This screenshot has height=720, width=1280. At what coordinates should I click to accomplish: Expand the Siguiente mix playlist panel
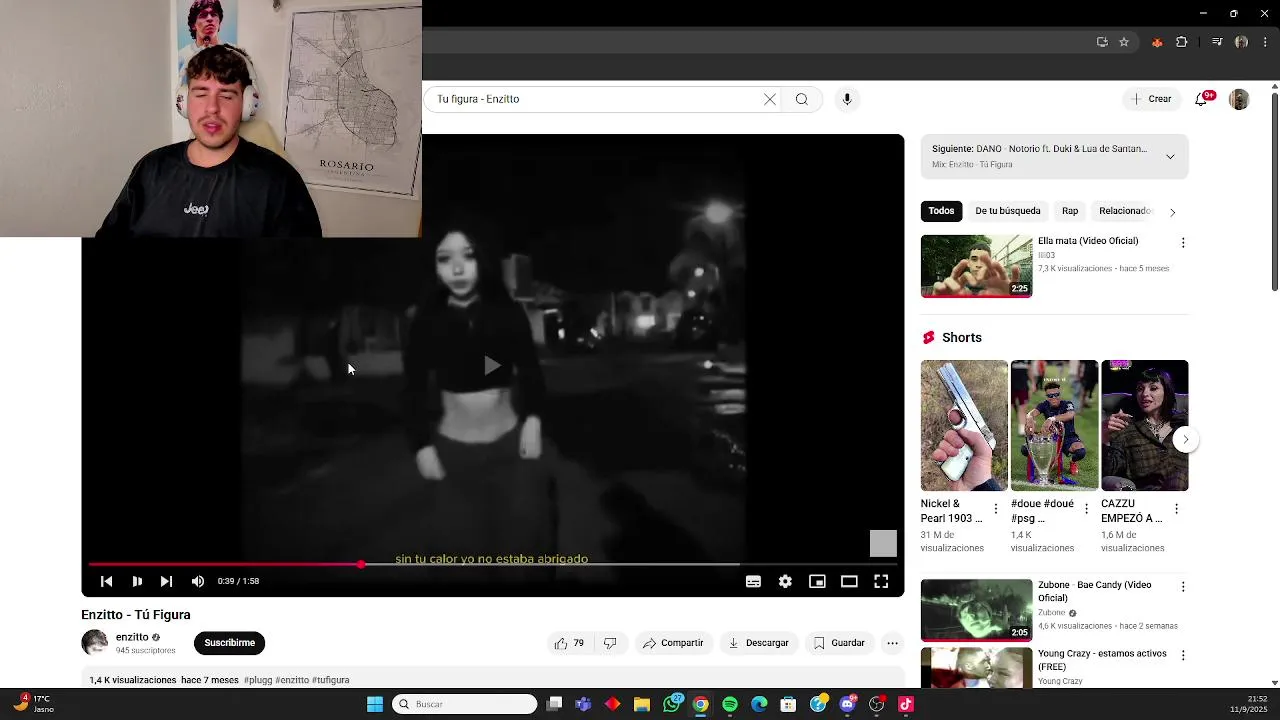click(x=1170, y=157)
